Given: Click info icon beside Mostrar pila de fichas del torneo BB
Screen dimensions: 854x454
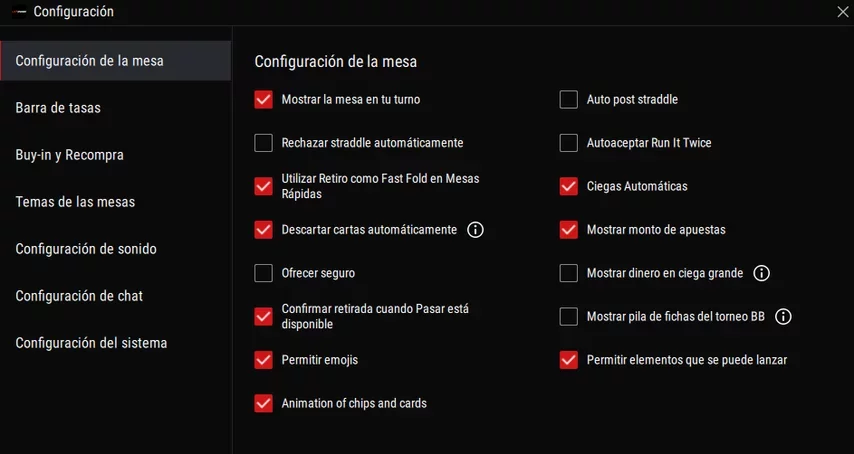Looking at the screenshot, I should click(x=783, y=317).
